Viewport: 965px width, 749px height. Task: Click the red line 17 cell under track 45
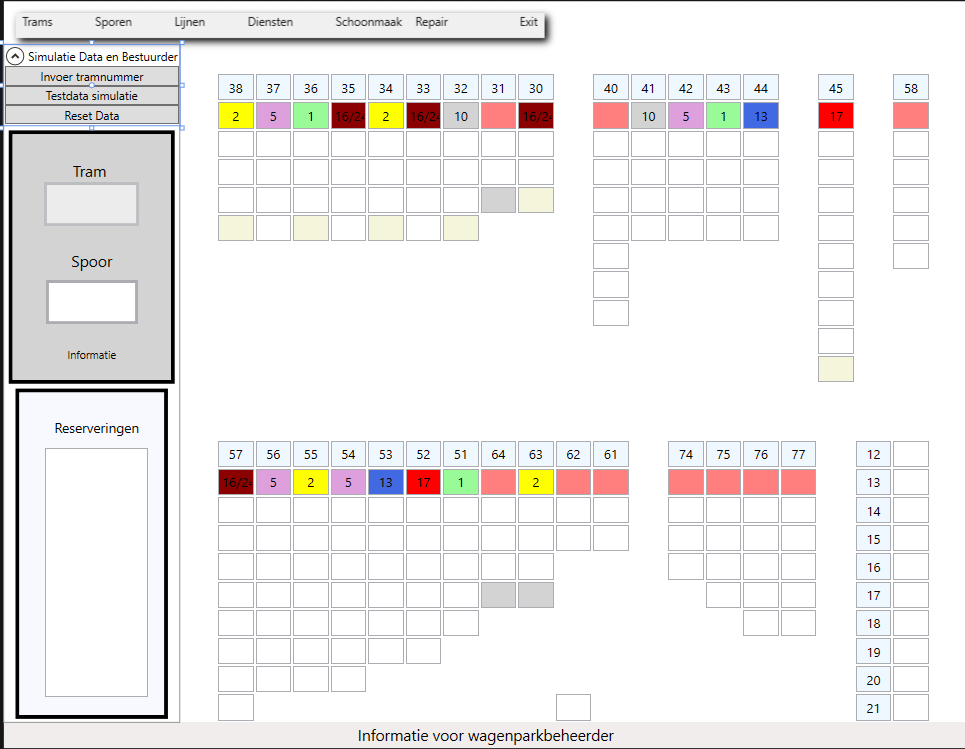pos(836,116)
